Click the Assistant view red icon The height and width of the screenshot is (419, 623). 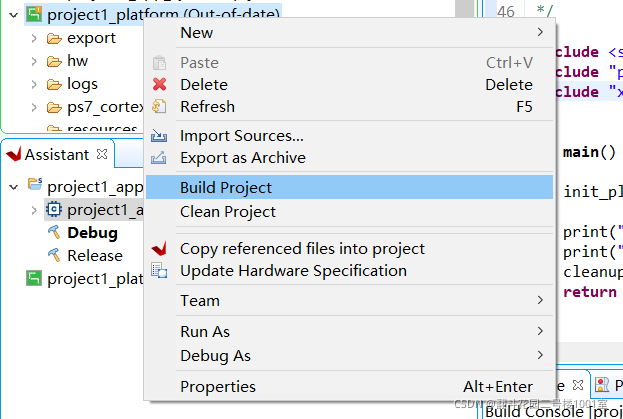(14, 154)
